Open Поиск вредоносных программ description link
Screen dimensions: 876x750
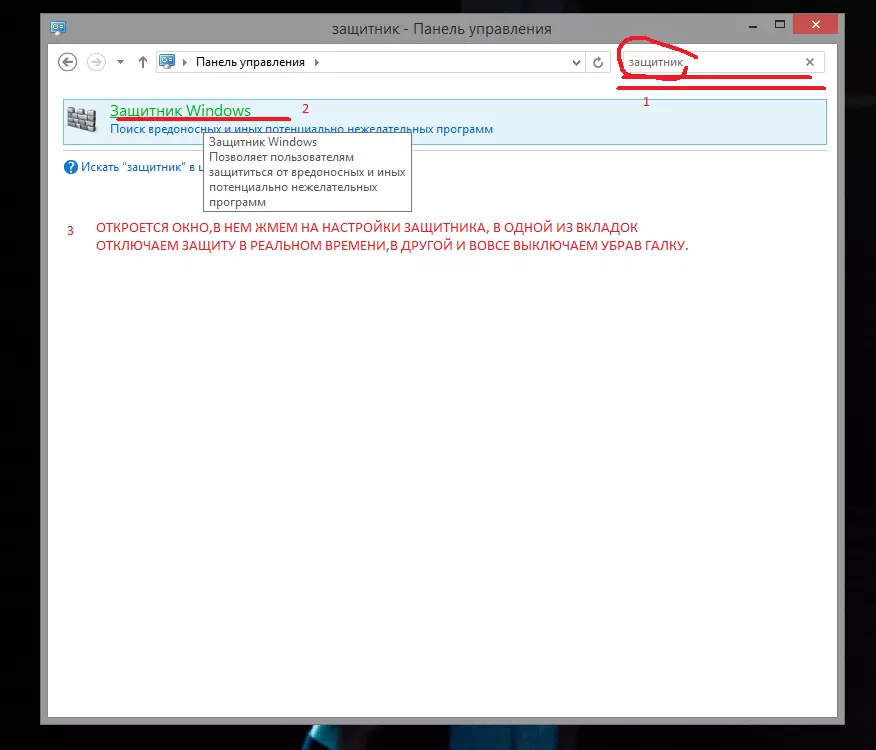pyautogui.click(x=301, y=129)
